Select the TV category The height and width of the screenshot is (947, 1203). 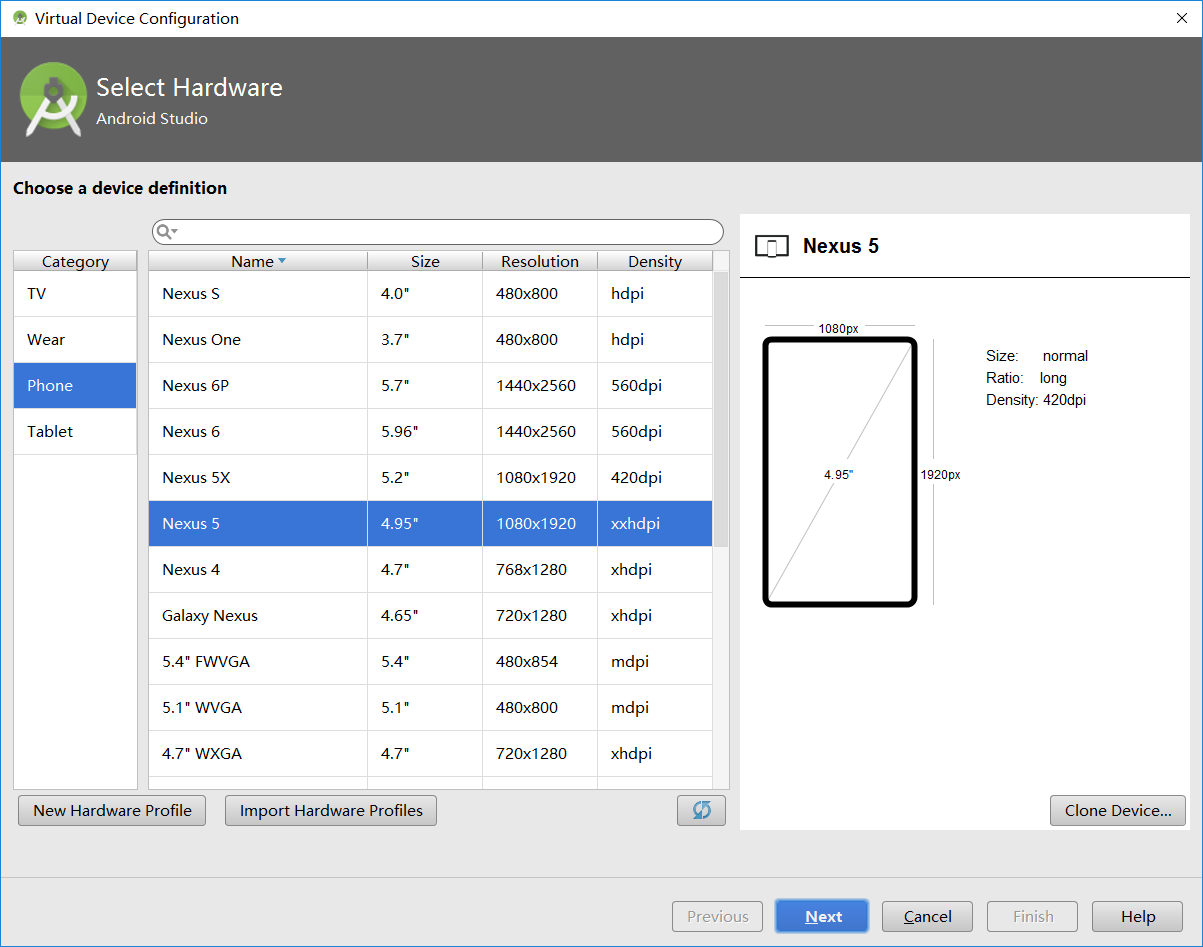[x=75, y=294]
